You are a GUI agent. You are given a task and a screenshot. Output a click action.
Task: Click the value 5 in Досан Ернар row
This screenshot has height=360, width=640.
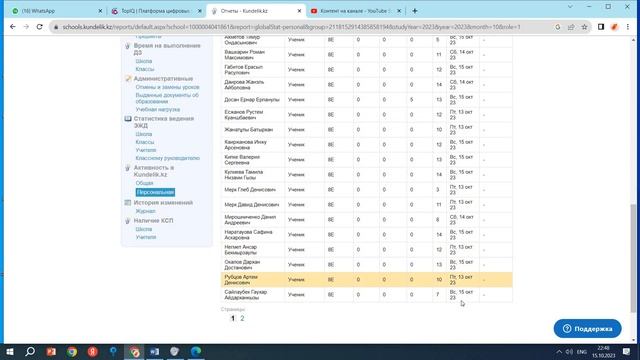[x=411, y=100]
